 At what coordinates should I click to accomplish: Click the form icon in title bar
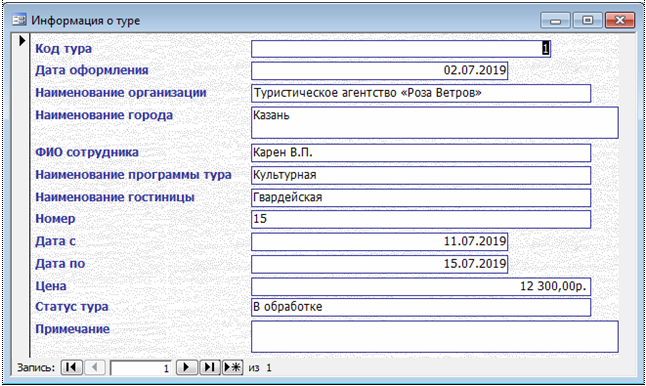pos(19,20)
